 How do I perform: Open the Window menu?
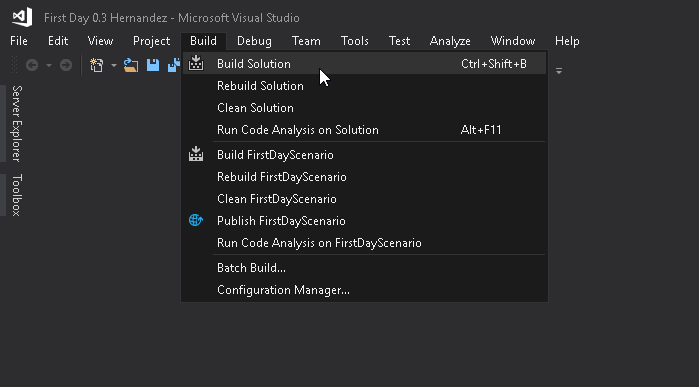click(513, 41)
